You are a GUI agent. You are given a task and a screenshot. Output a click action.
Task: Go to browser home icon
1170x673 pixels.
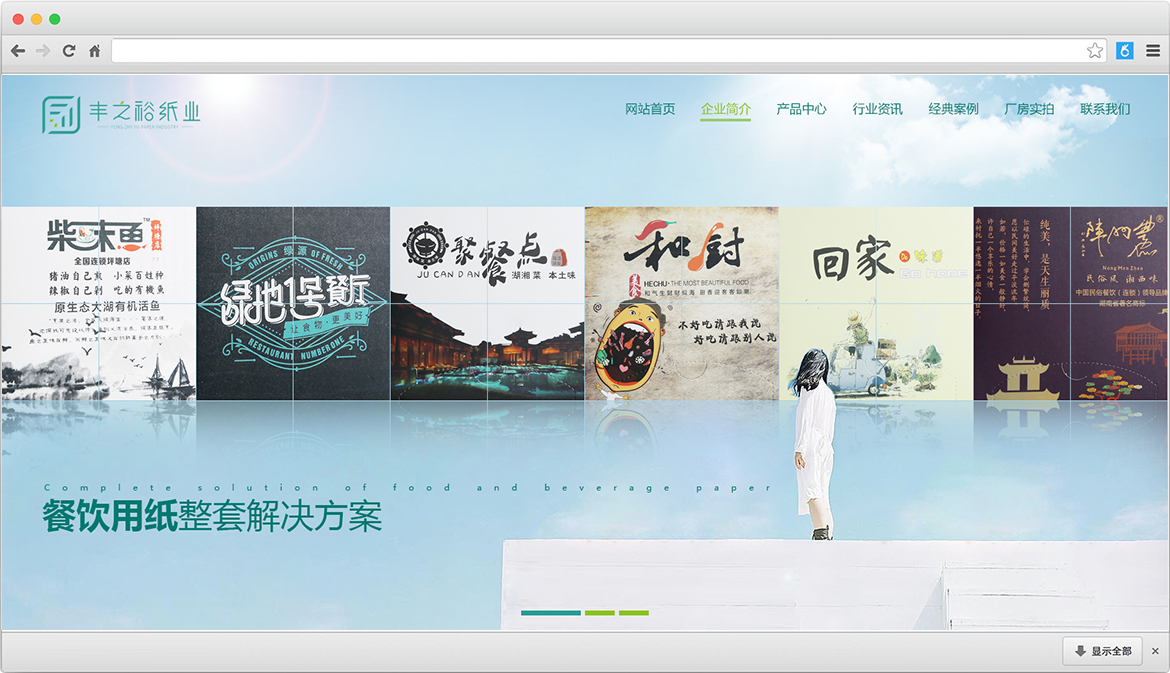point(94,51)
